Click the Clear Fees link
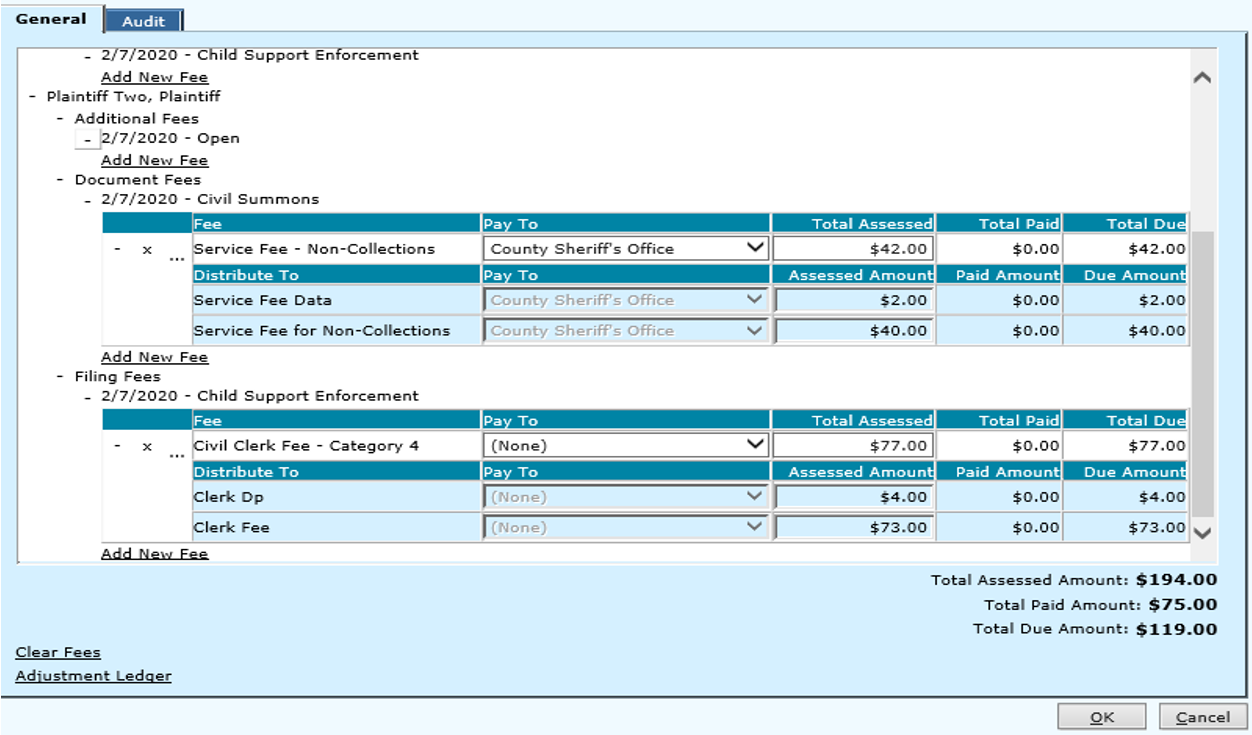The height and width of the screenshot is (735, 1252). click(x=58, y=653)
